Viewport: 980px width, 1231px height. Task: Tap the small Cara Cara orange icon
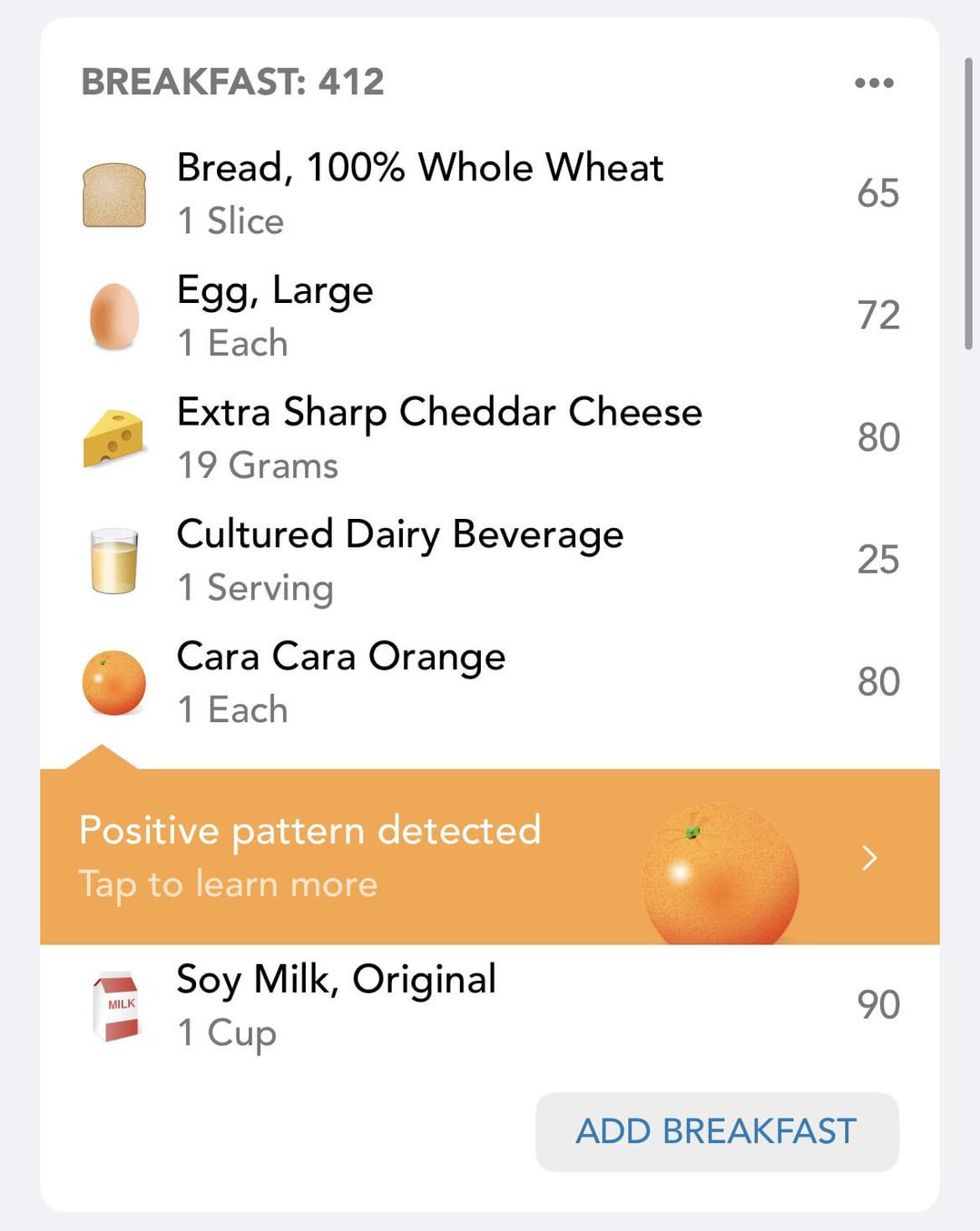pyautogui.click(x=114, y=682)
